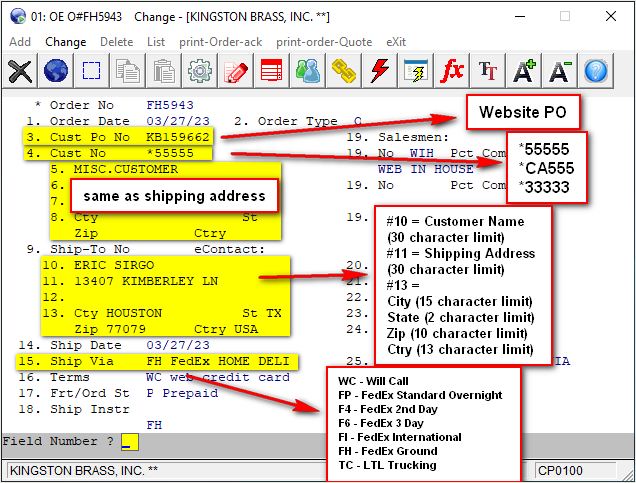
Task: Click the two people users icon
Action: [x=307, y=71]
